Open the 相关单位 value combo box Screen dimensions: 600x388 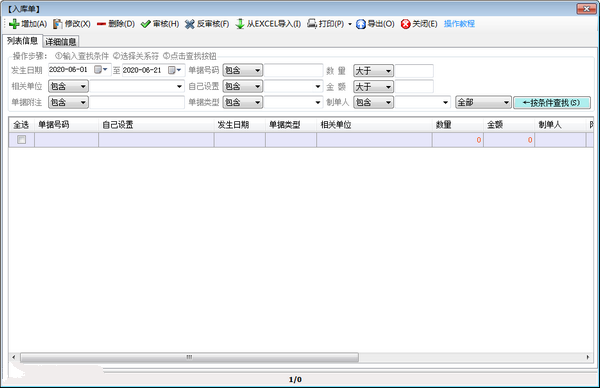pyautogui.click(x=137, y=86)
